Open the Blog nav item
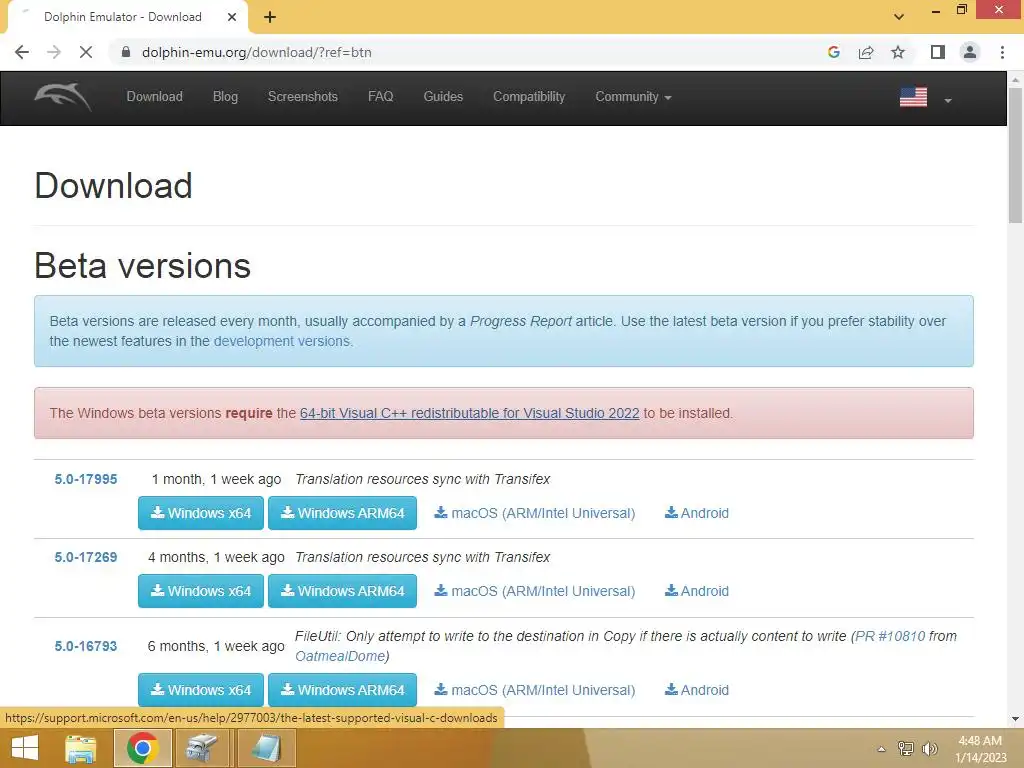 pyautogui.click(x=225, y=97)
